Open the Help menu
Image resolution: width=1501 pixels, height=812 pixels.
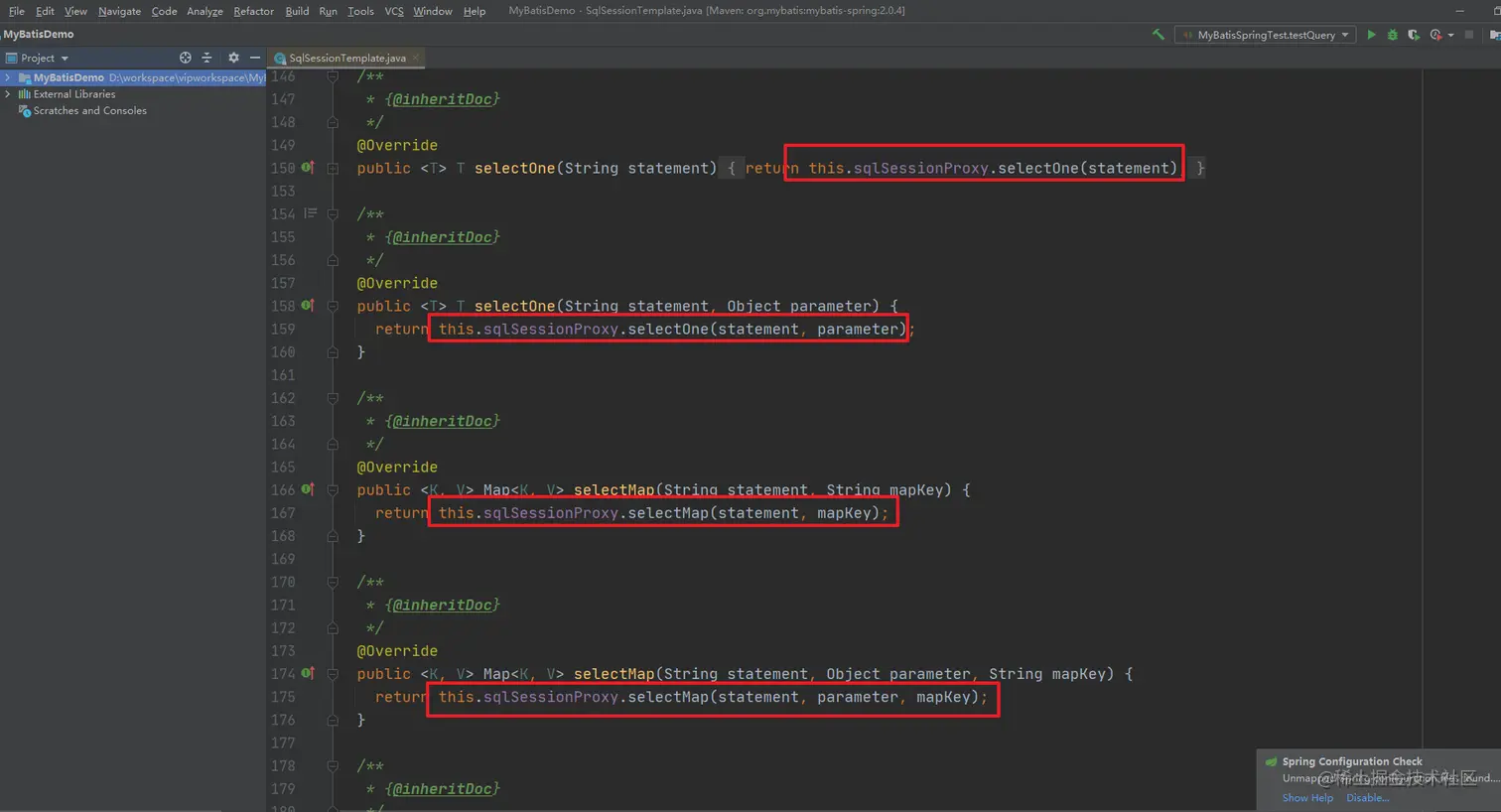click(475, 11)
